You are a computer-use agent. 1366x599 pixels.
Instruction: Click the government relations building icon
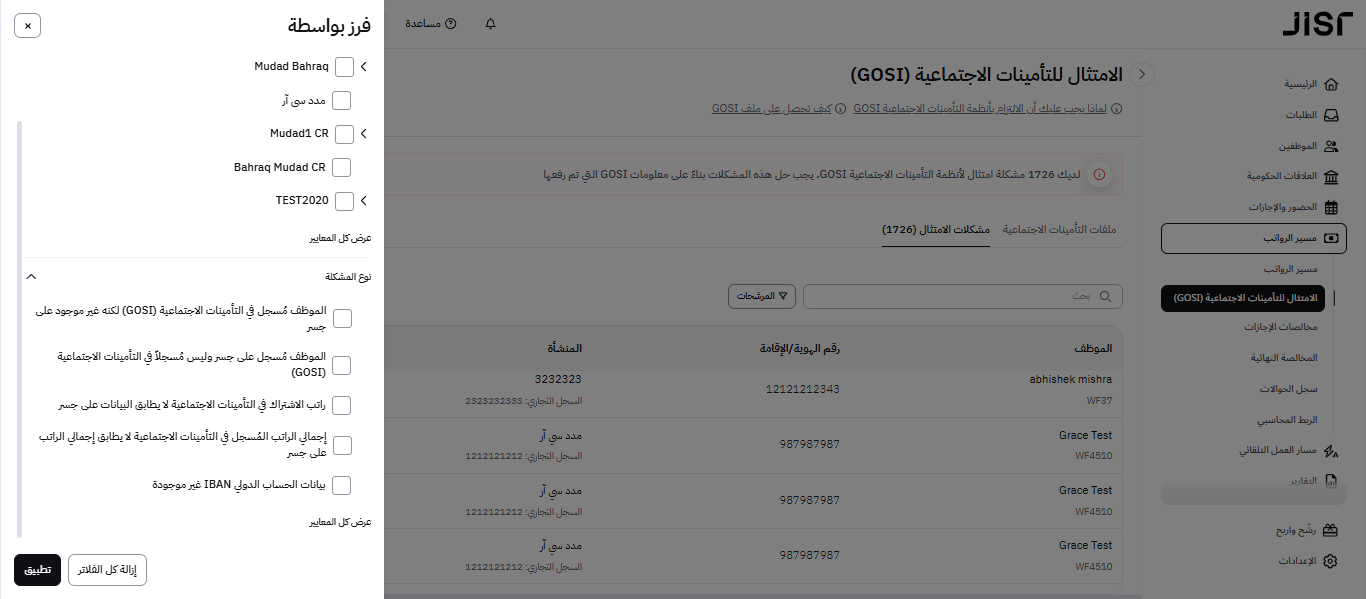click(1330, 177)
